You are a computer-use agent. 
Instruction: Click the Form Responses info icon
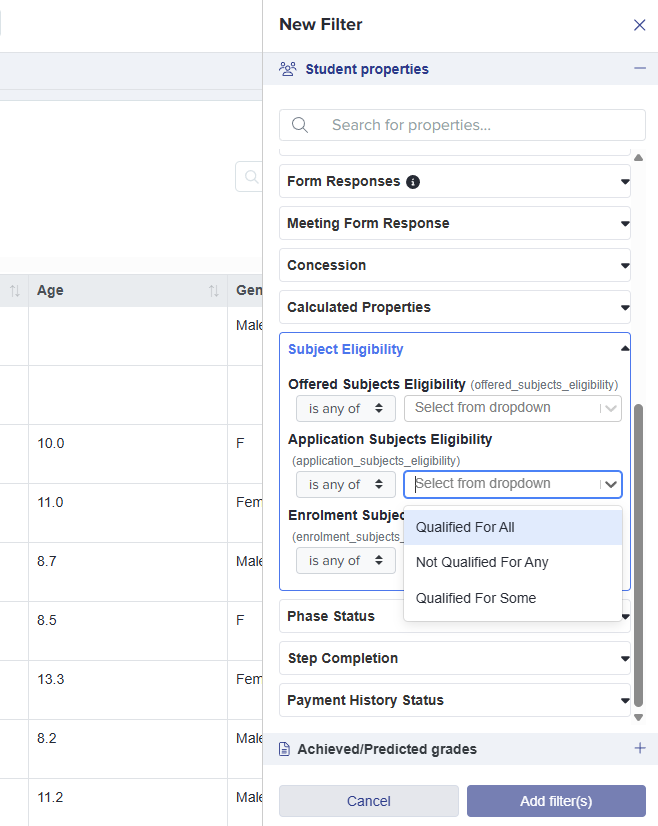coord(413,182)
